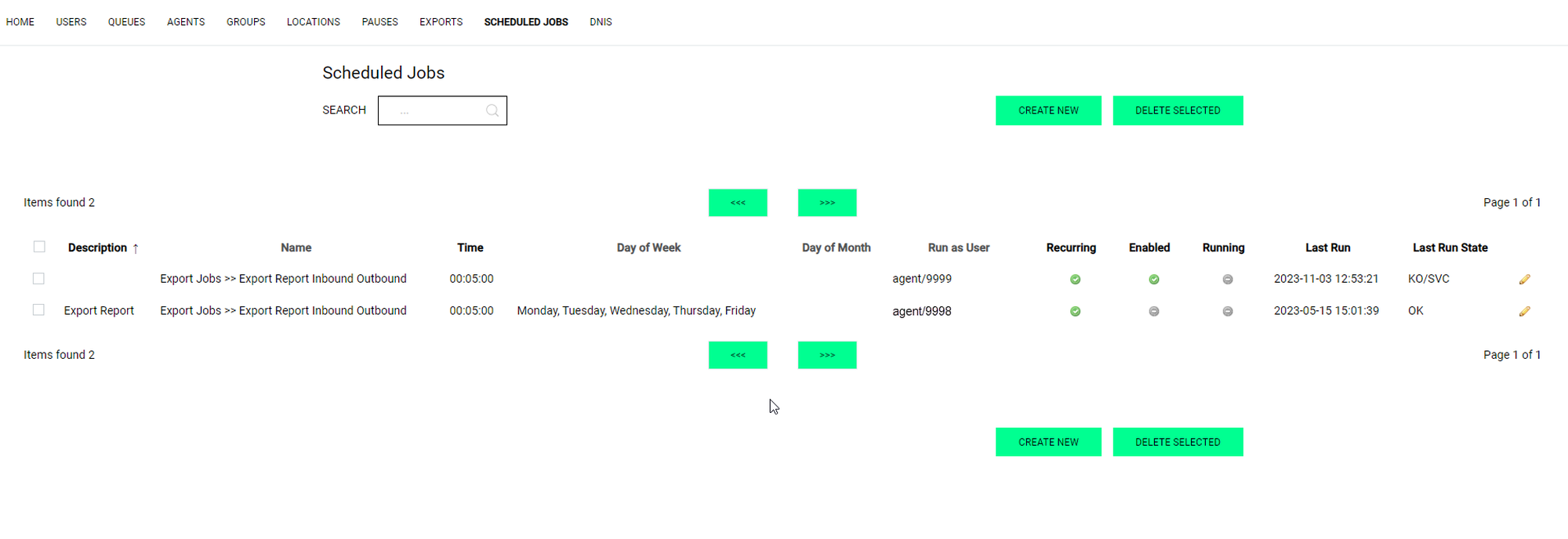The width and height of the screenshot is (1568, 539).
Task: Go to next page using top >>> button
Action: (x=827, y=203)
